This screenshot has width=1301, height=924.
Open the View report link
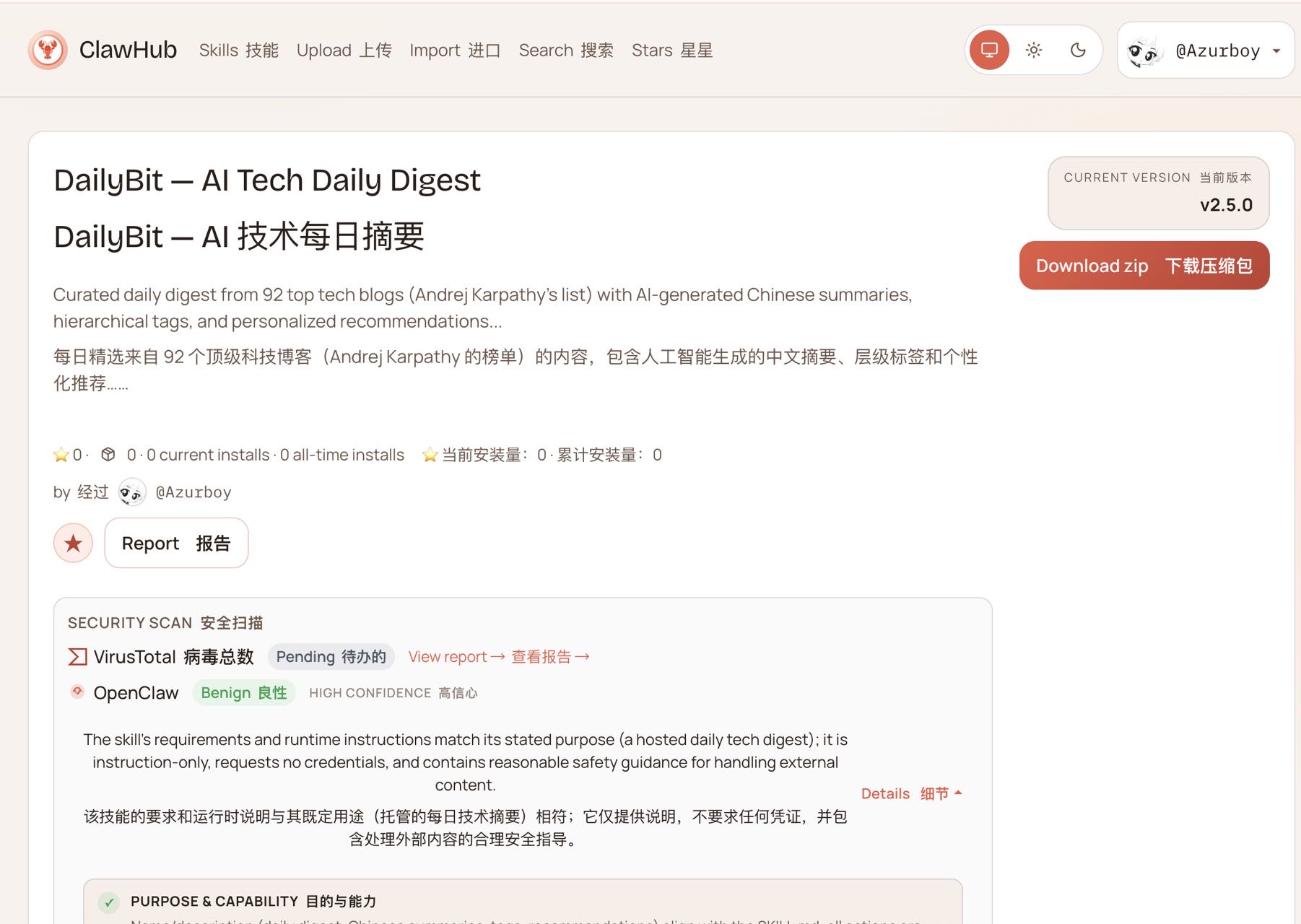(456, 656)
